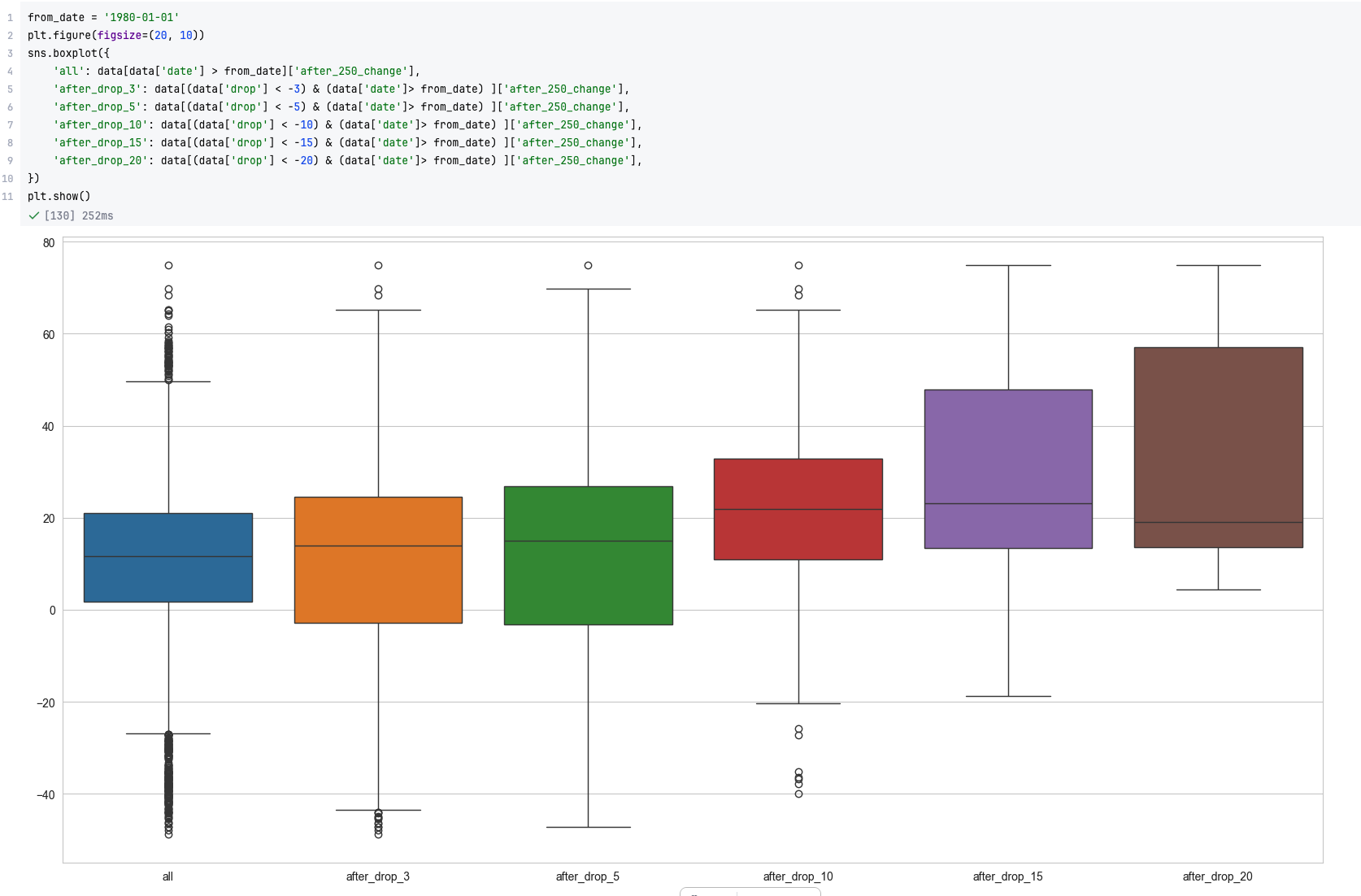Click the brown after_drop_20 box
Image resolution: width=1361 pixels, height=896 pixels.
[1219, 447]
